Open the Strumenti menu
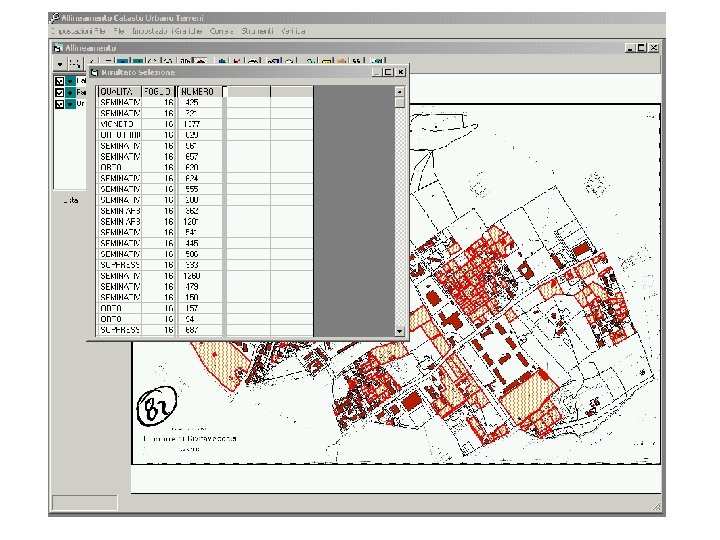Screen dimensions: 720x540 click(257, 31)
